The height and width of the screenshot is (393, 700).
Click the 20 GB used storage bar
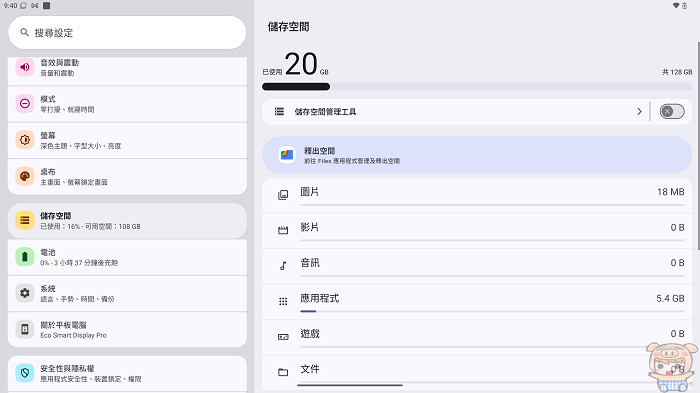coord(477,87)
